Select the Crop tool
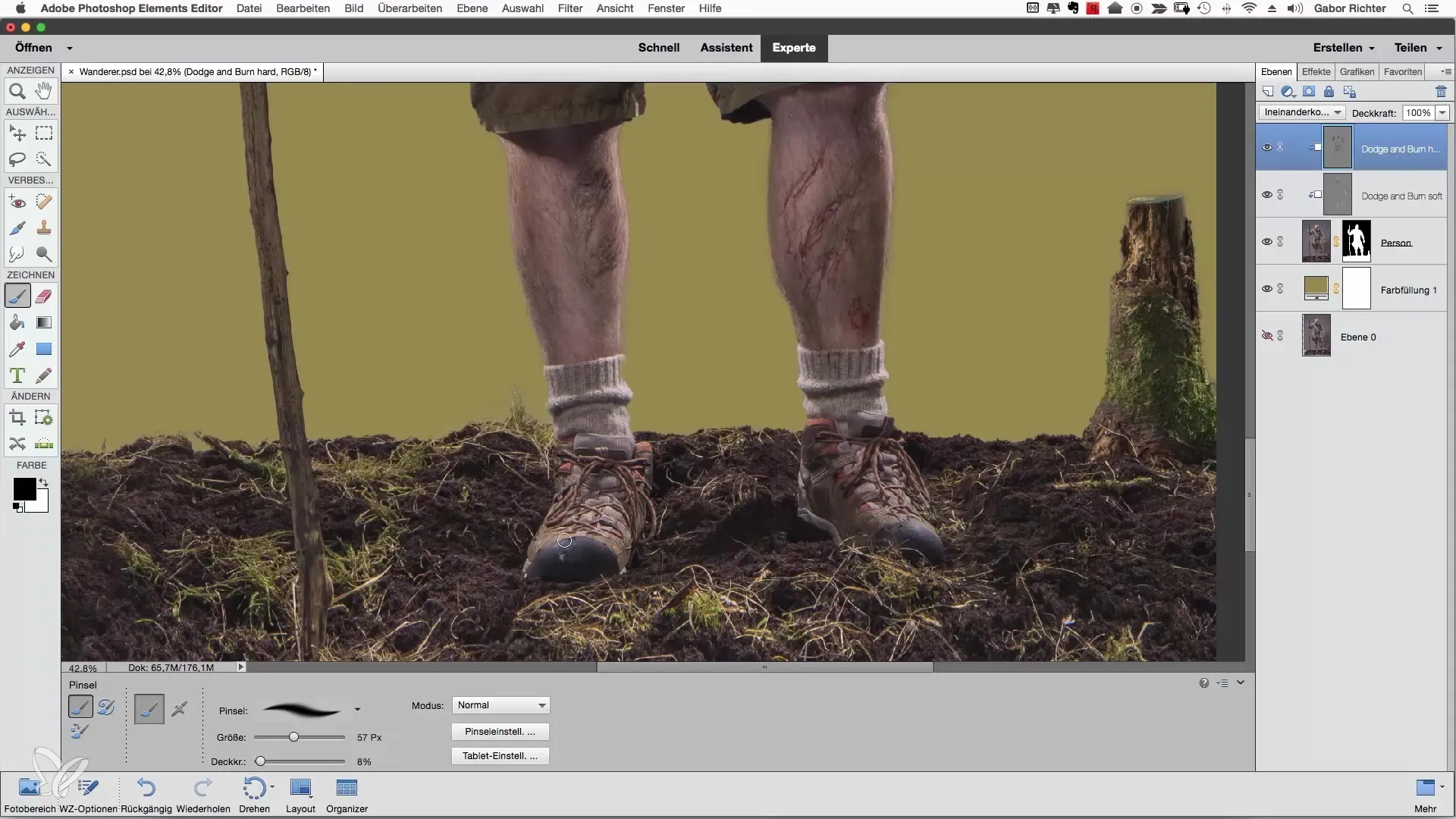 pos(17,418)
